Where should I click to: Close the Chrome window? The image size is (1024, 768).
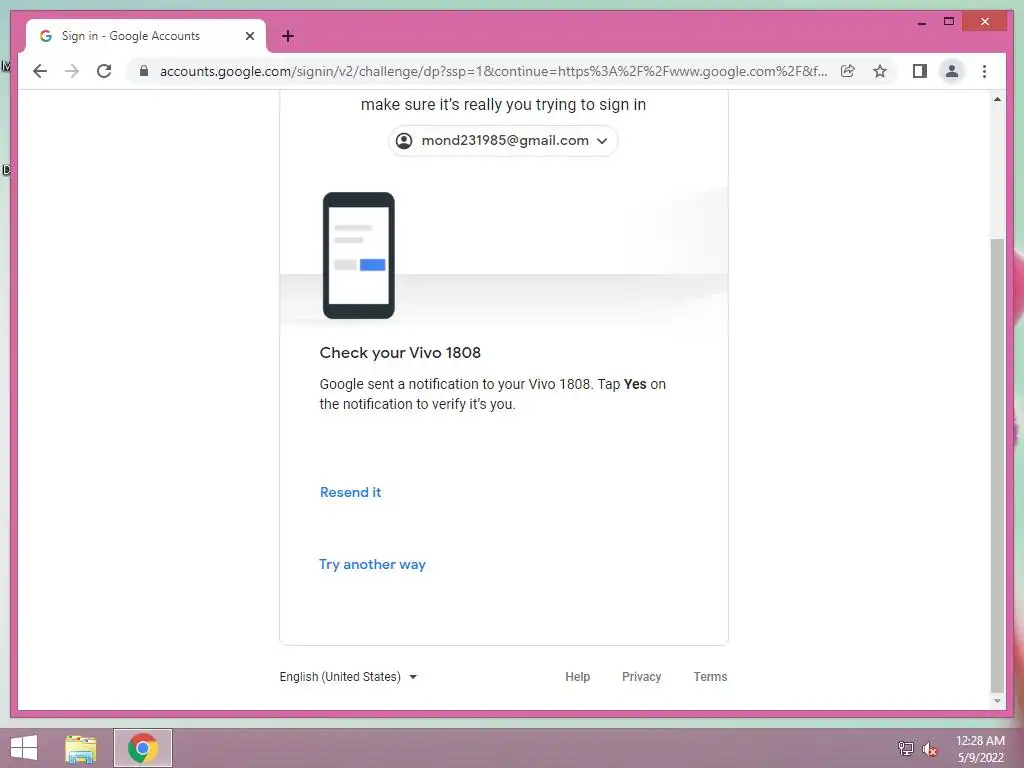985,22
